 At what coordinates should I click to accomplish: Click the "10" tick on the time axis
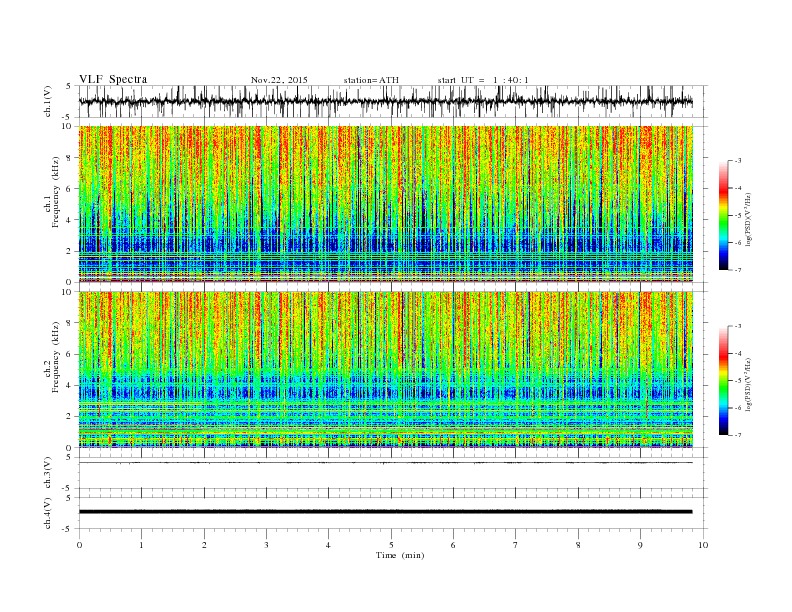(x=703, y=545)
